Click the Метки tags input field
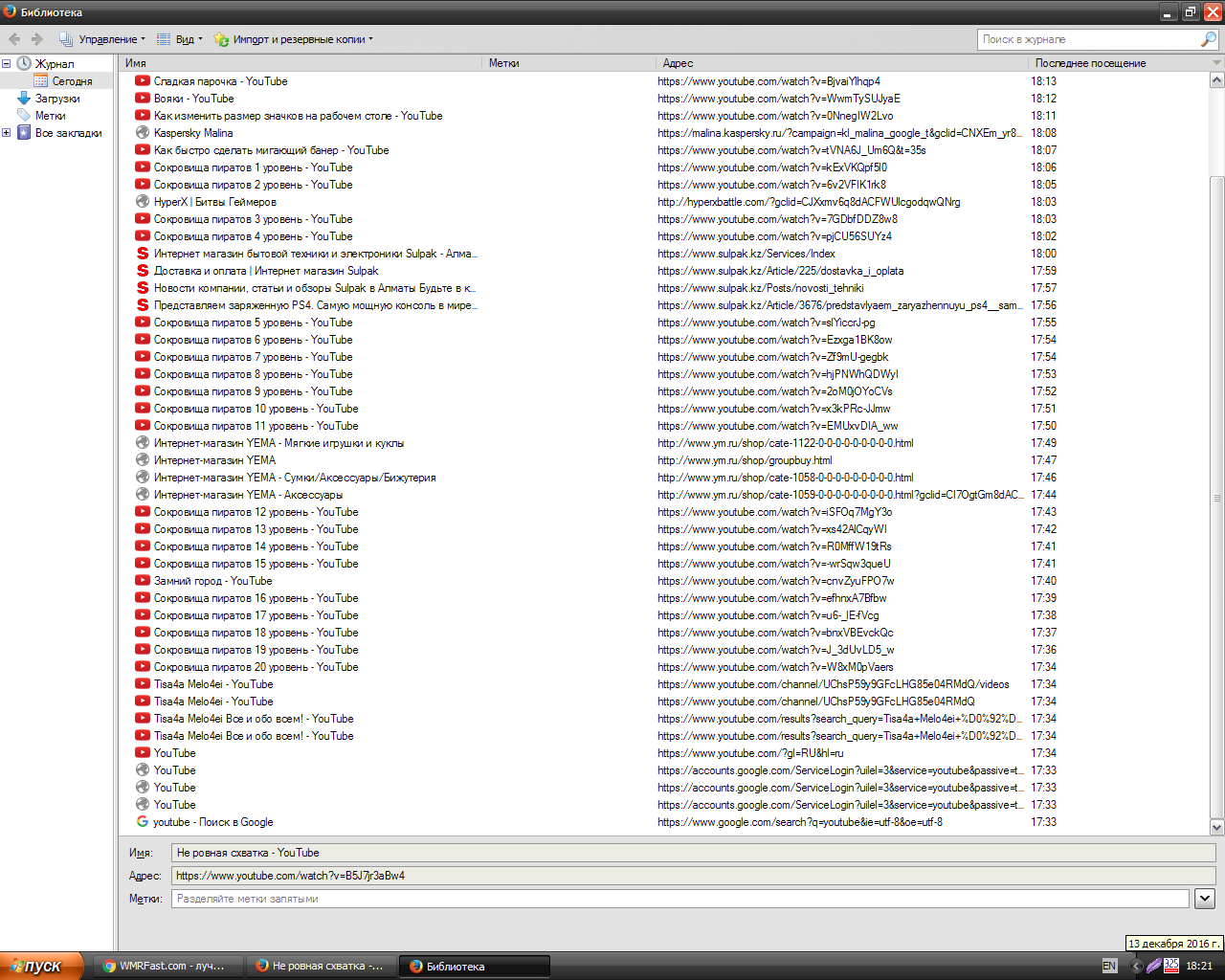The image size is (1225, 980). [680, 899]
